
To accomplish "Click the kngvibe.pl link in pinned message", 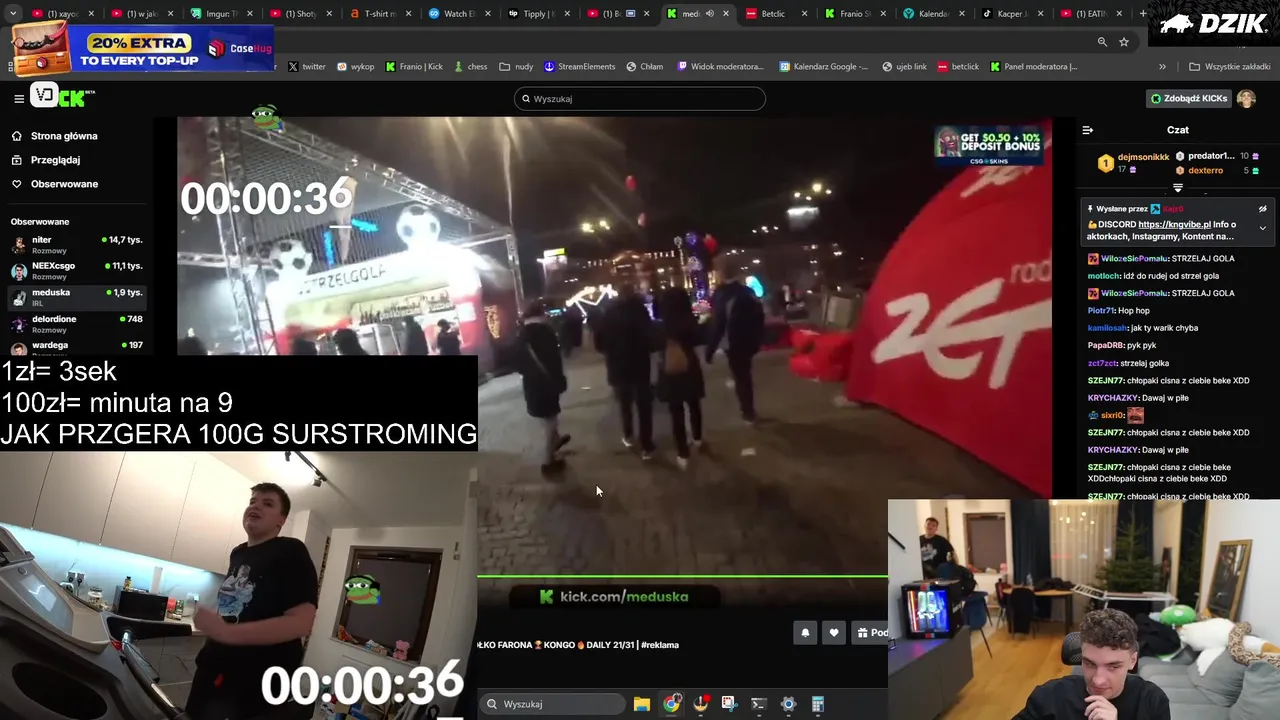I will [1174, 225].
